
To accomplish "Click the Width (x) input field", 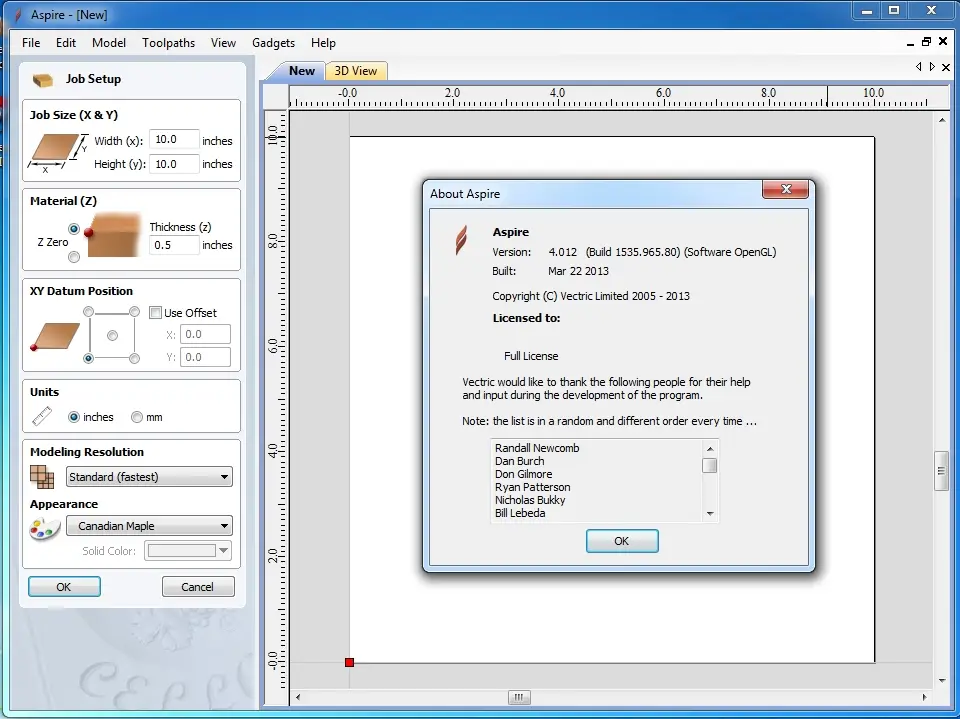I will (x=174, y=140).
